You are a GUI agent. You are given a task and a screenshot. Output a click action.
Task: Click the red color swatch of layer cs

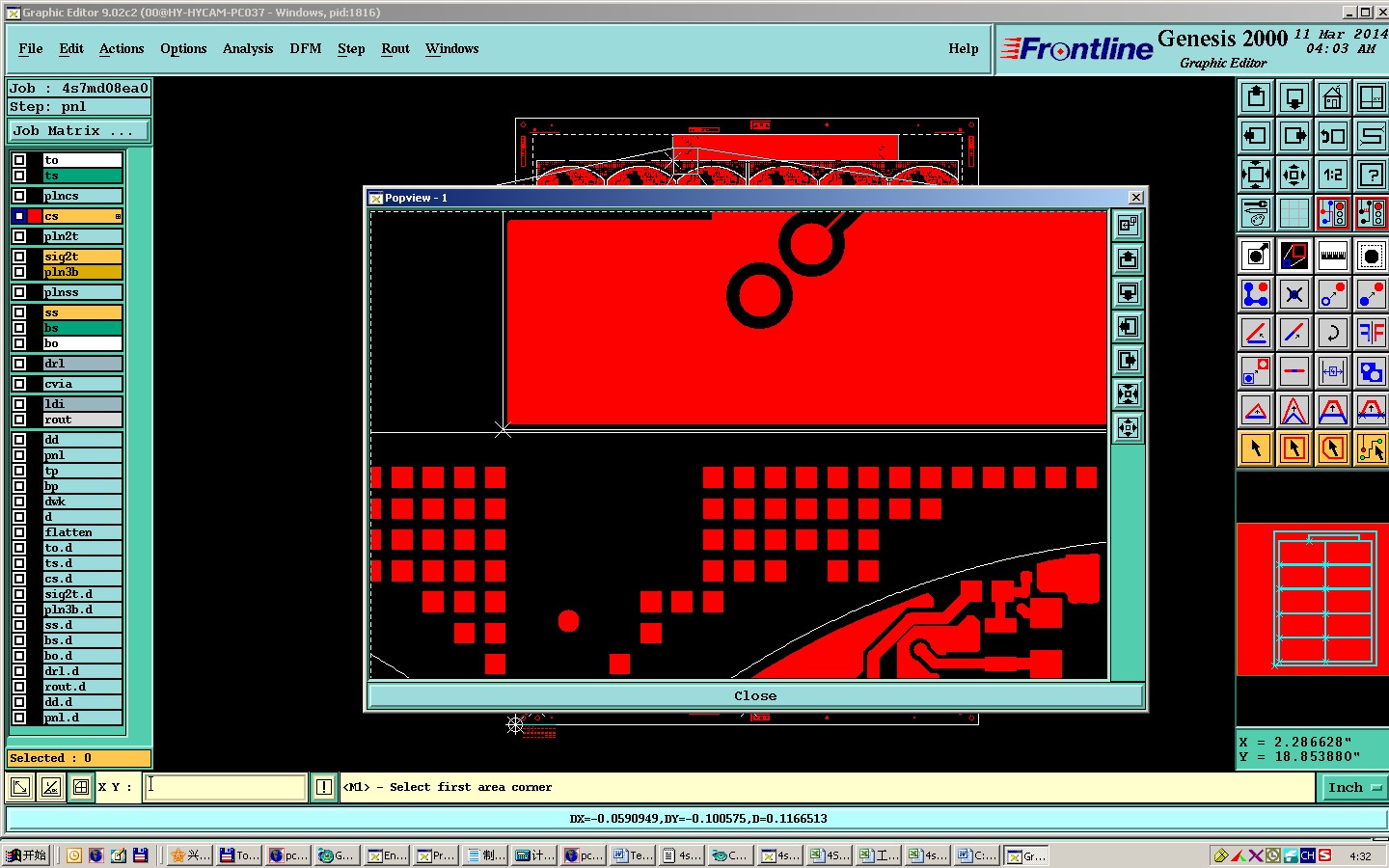click(x=35, y=216)
